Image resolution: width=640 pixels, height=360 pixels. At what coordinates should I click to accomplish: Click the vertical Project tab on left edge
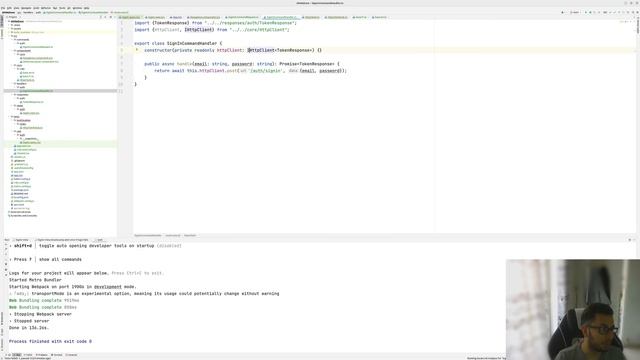[2, 22]
